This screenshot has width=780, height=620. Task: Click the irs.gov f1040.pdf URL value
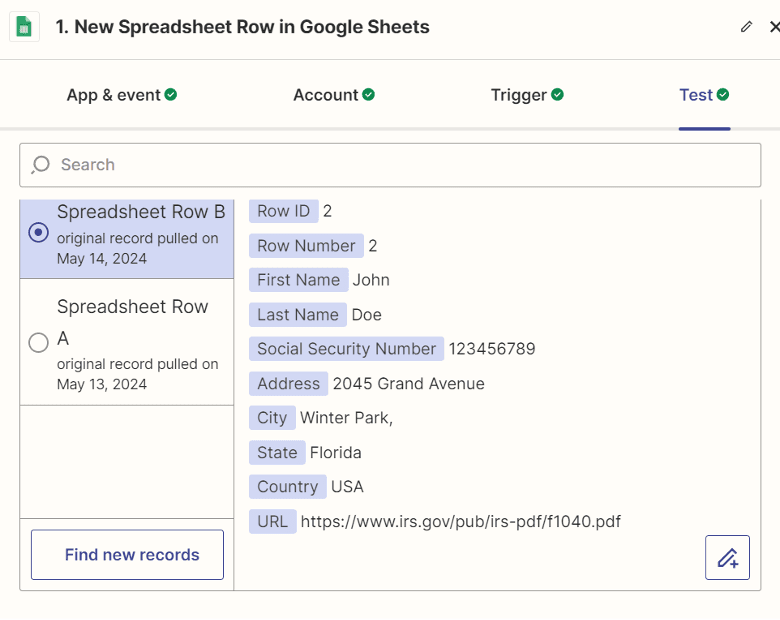coord(460,521)
